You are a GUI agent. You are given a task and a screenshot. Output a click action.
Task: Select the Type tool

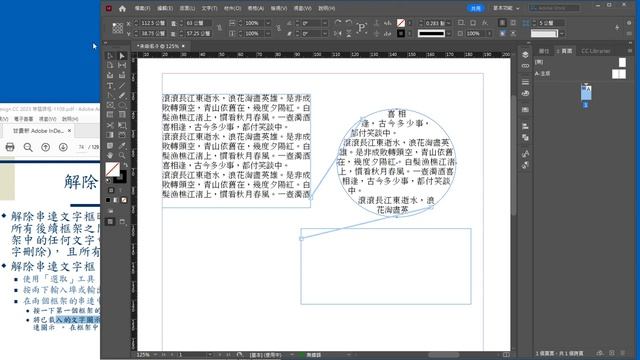pos(110,86)
